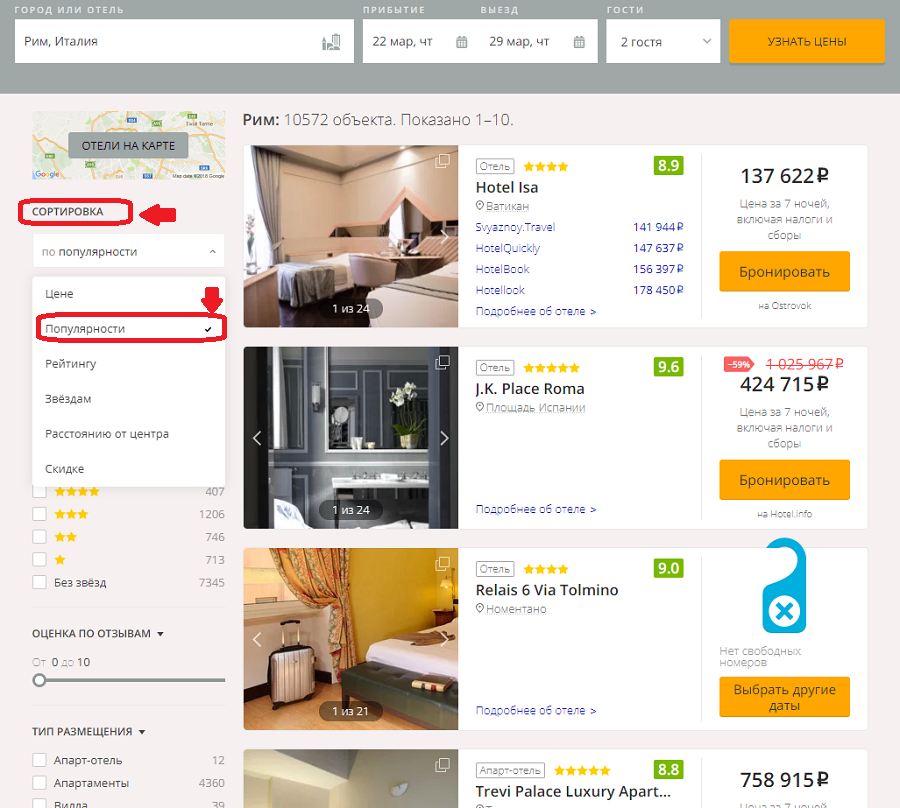
Task: Click the 9.0 rating badge of Relais 6
Action: pyautogui.click(x=669, y=569)
